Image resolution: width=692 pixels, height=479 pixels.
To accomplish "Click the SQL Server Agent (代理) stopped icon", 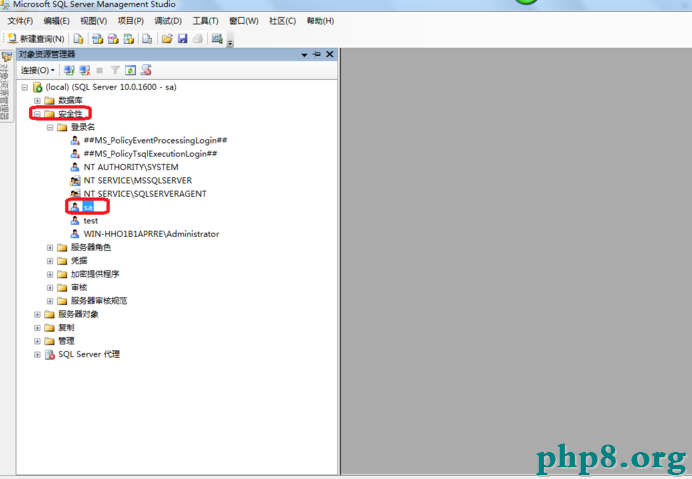I will point(50,355).
